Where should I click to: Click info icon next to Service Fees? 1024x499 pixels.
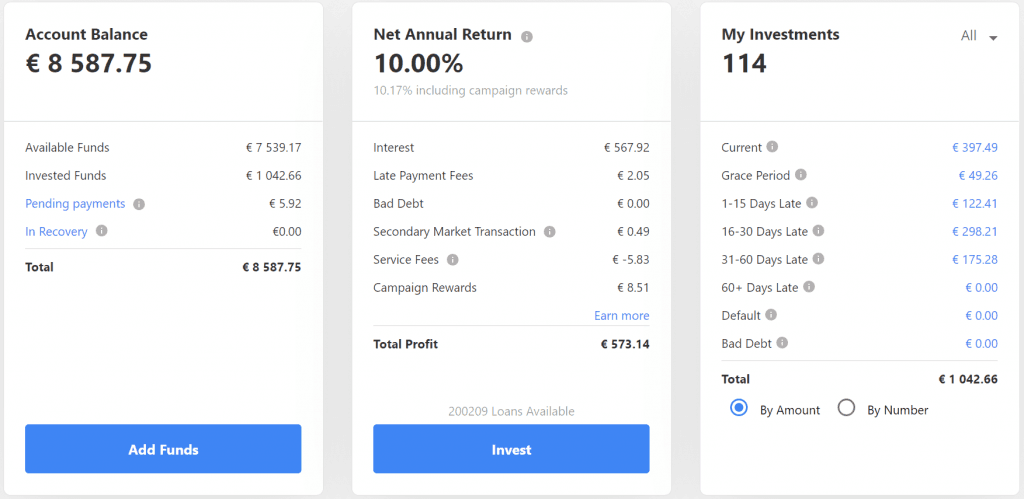coord(452,260)
